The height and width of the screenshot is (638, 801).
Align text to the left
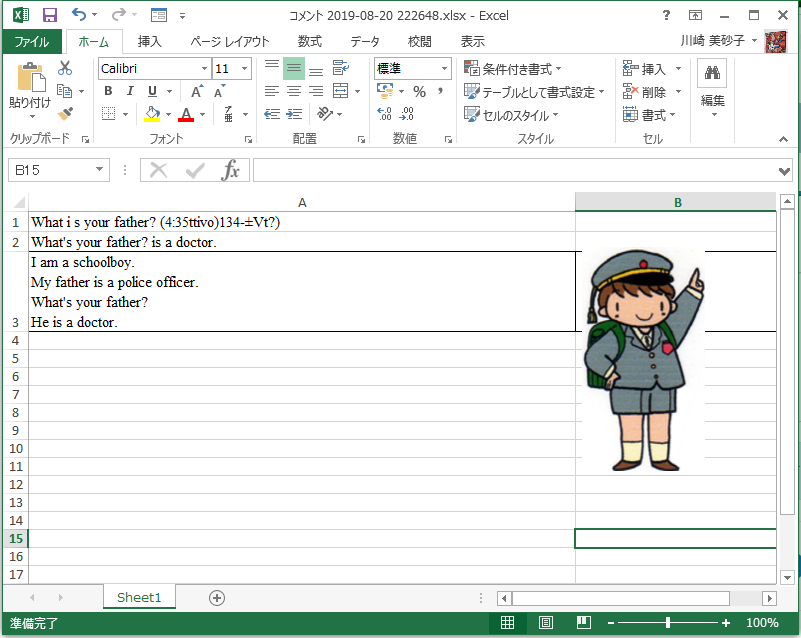click(272, 91)
